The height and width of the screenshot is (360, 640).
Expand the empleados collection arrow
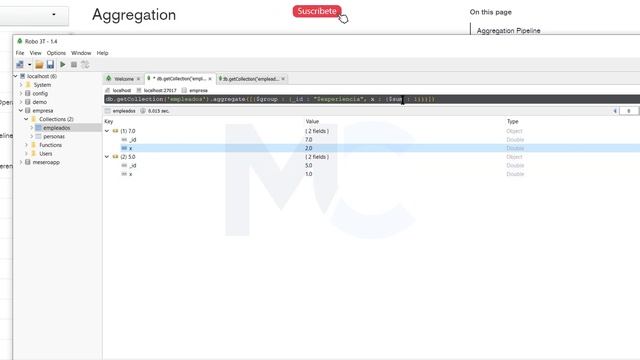point(32,128)
